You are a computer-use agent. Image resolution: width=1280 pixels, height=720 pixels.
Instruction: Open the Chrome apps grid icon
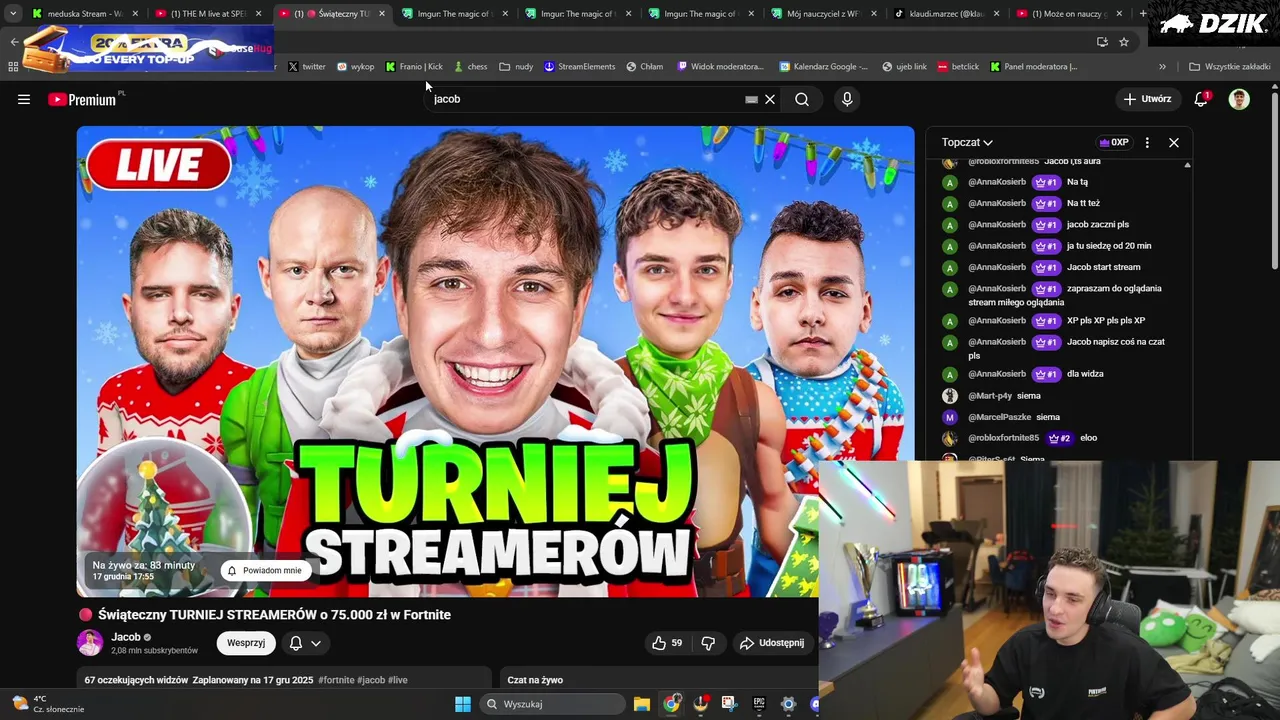point(13,66)
